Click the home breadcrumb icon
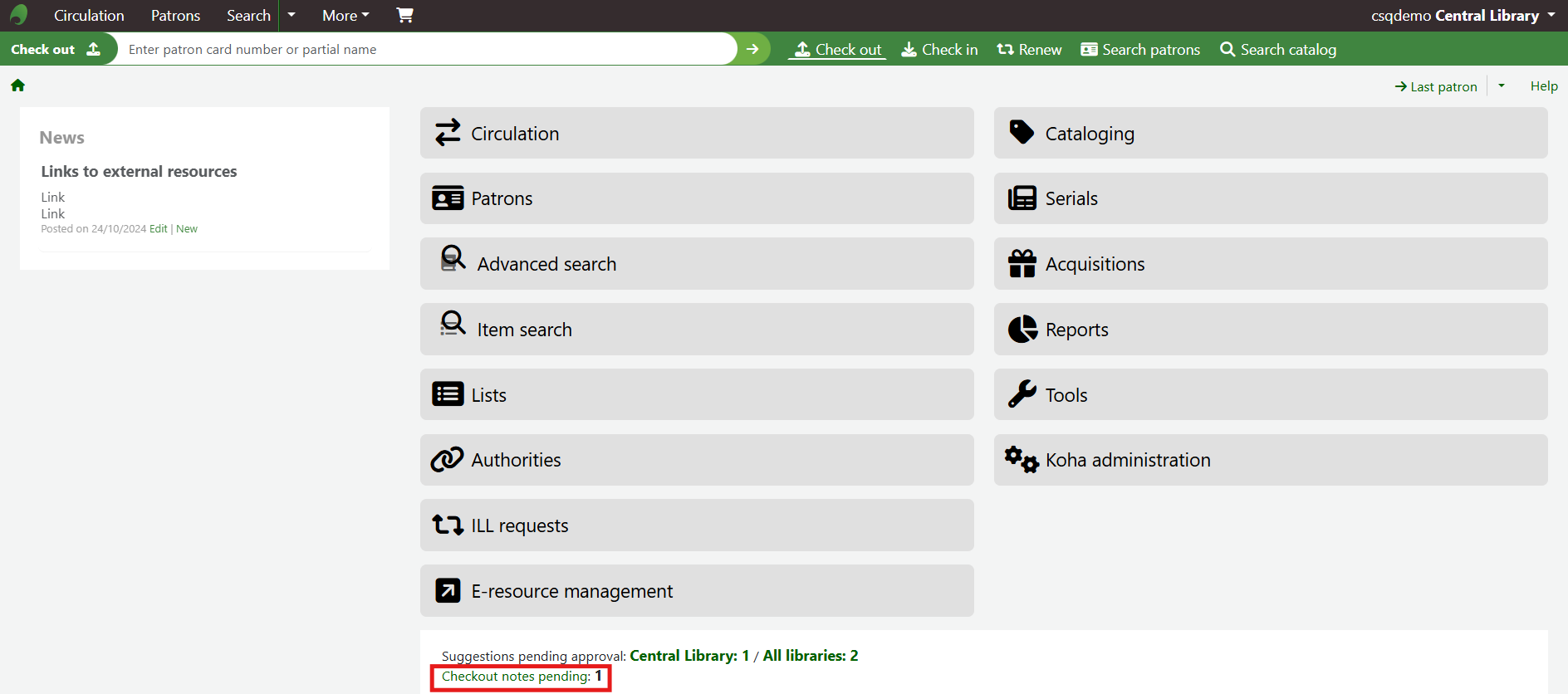 pos(17,86)
